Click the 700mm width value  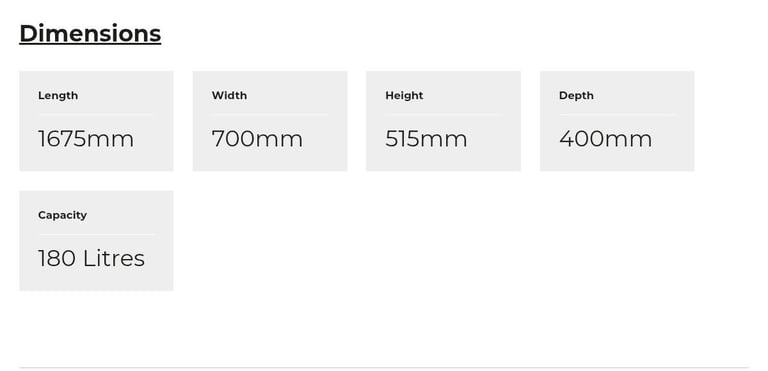257,139
